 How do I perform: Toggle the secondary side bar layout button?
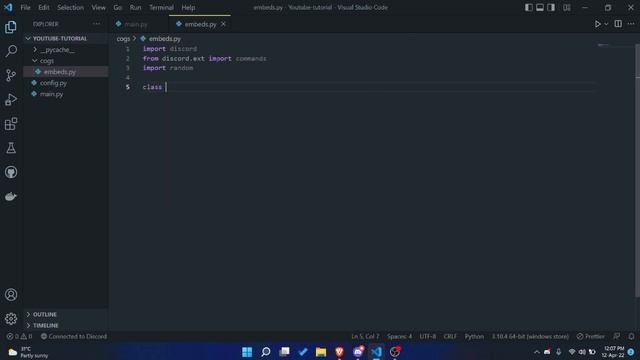[x=551, y=7]
